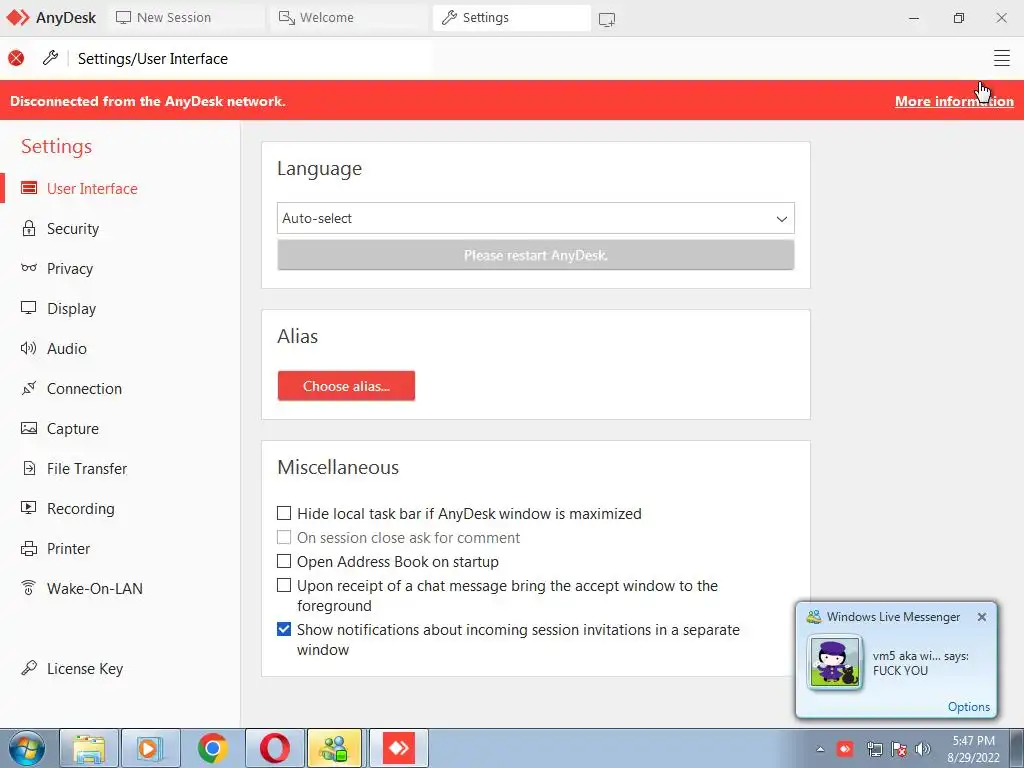The width and height of the screenshot is (1024, 768).
Task: Open a new tab with the plus icon
Action: [x=607, y=19]
